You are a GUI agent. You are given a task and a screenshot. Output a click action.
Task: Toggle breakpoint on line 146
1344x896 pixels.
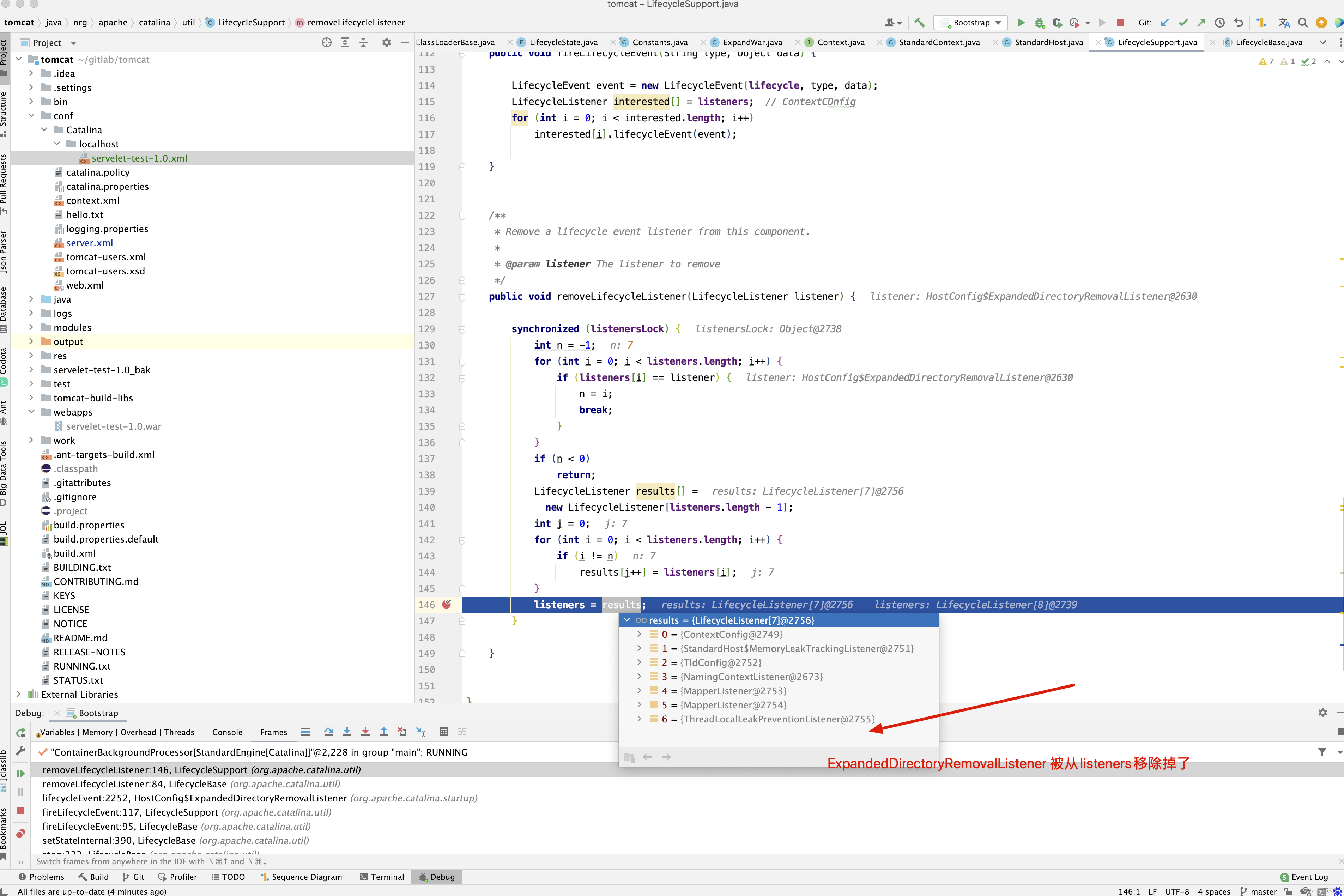447,605
